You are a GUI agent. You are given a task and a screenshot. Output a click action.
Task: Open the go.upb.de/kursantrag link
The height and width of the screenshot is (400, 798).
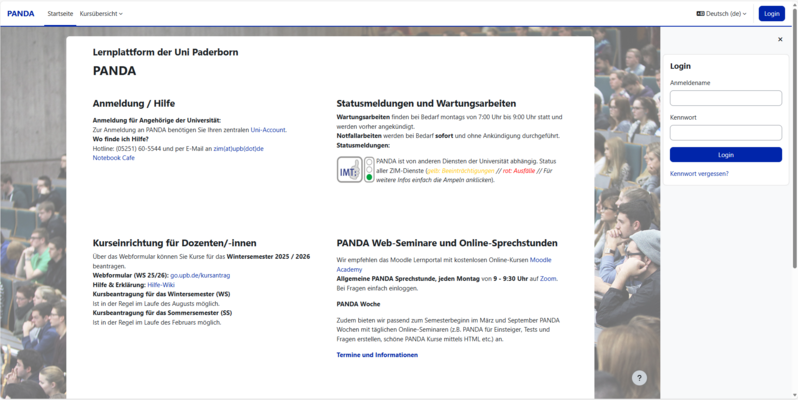pos(200,275)
